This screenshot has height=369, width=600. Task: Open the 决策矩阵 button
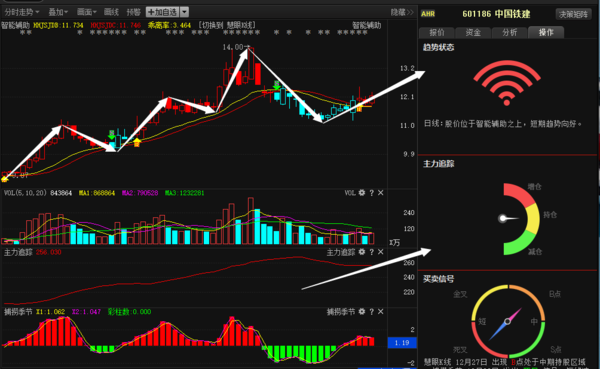point(573,14)
